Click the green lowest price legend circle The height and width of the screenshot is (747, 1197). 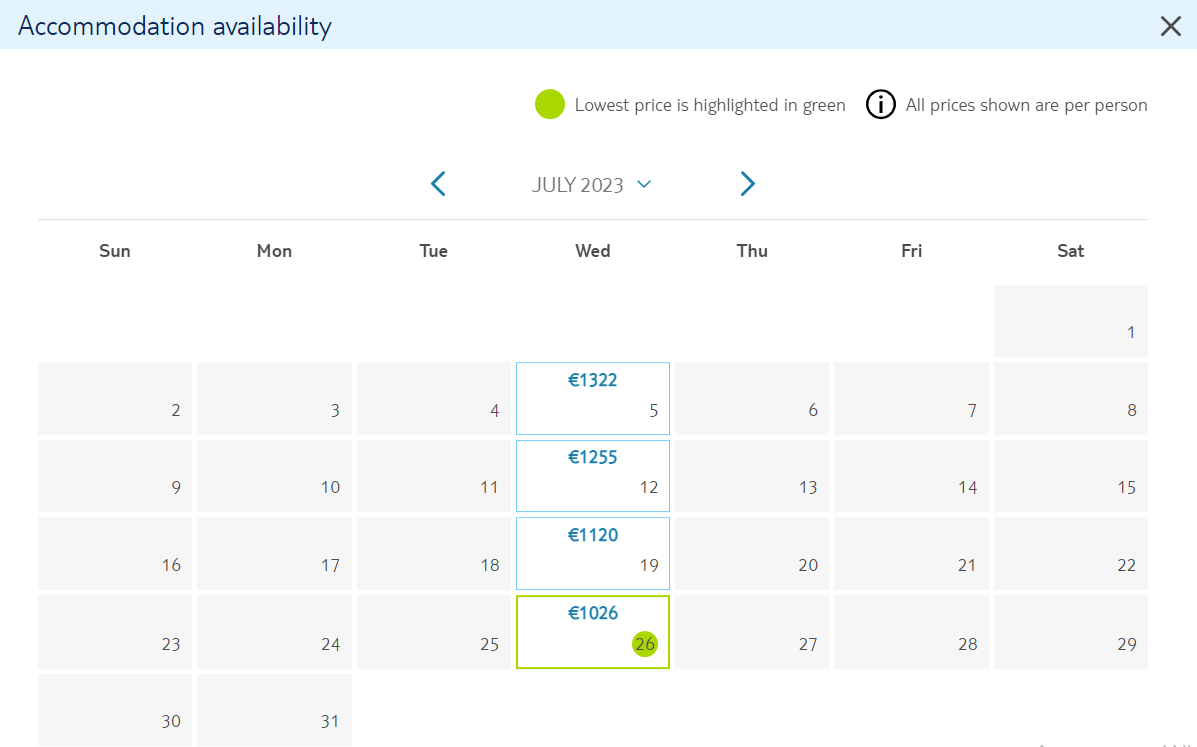coord(550,105)
